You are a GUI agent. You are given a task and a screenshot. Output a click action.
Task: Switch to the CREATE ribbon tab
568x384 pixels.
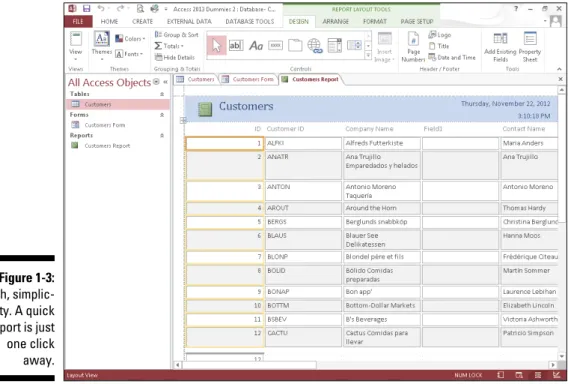tap(142, 21)
